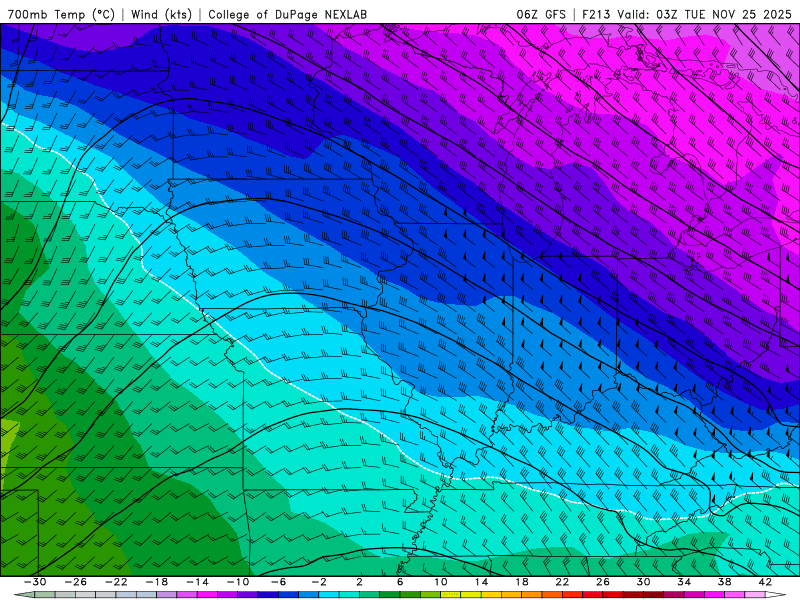Click the 18 value on the temperature scale
The height and width of the screenshot is (600, 800).
click(x=522, y=582)
